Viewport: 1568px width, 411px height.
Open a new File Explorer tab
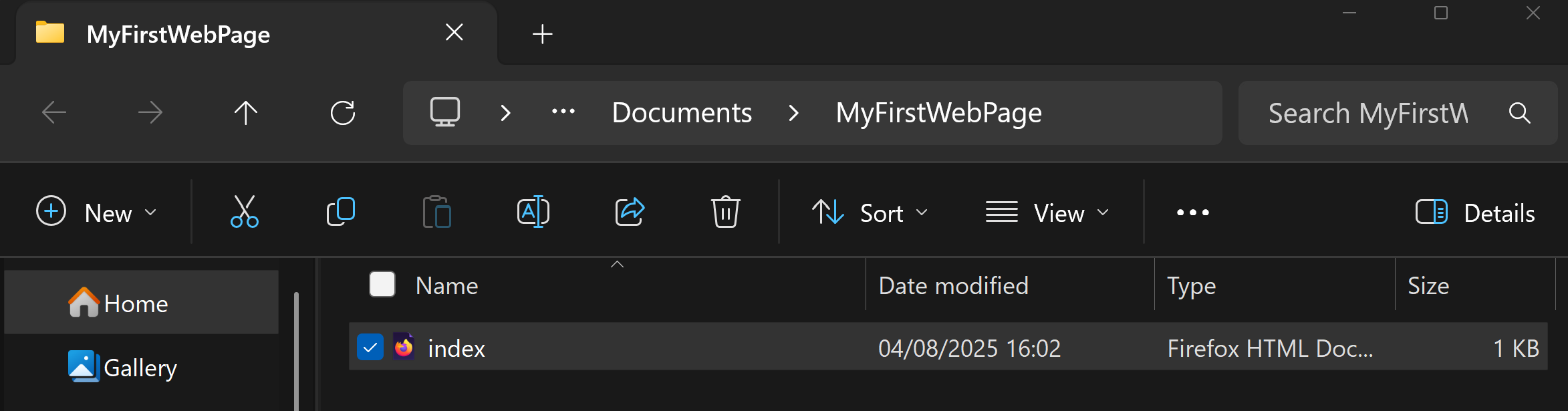541,33
